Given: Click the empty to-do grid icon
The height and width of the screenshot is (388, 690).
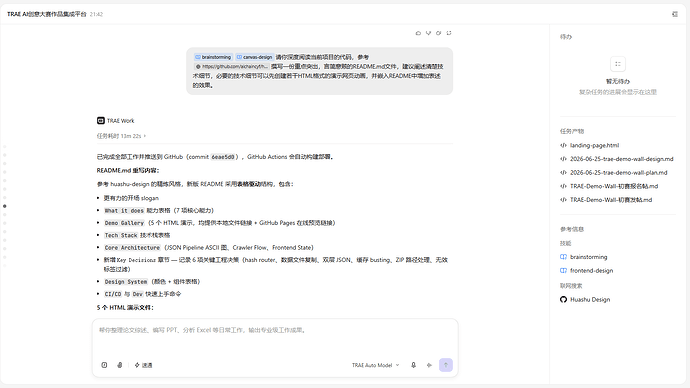Looking at the screenshot, I should [618, 64].
